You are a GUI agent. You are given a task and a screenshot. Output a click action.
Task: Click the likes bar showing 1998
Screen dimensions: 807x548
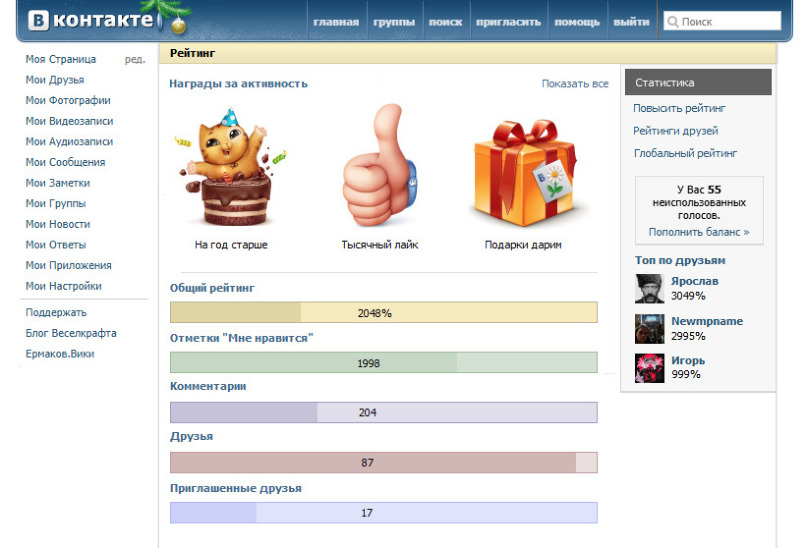coord(384,362)
